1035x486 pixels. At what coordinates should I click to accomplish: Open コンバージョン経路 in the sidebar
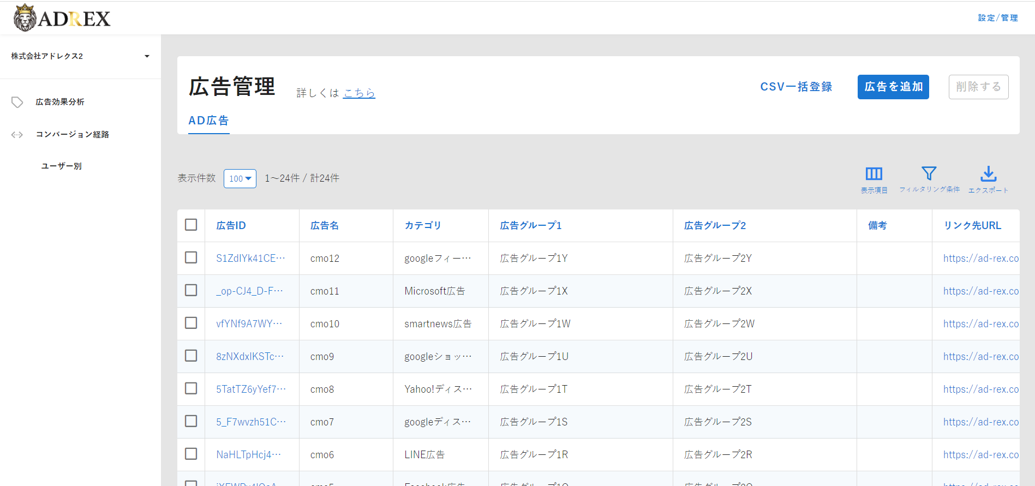tap(73, 135)
